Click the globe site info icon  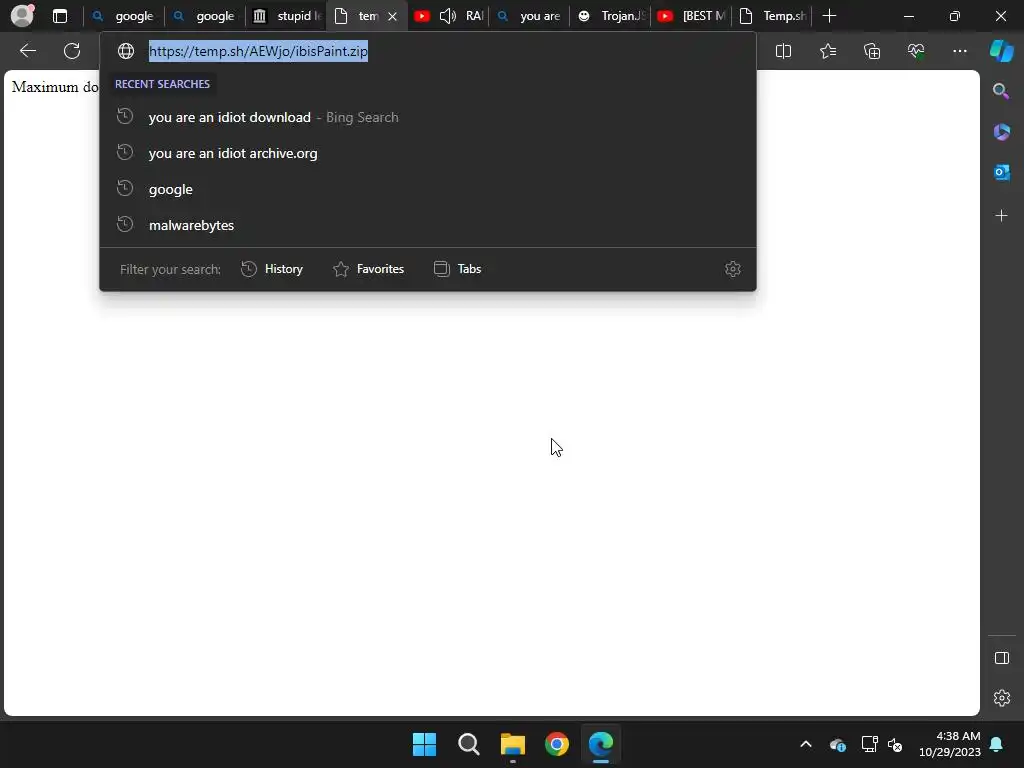[x=126, y=51]
